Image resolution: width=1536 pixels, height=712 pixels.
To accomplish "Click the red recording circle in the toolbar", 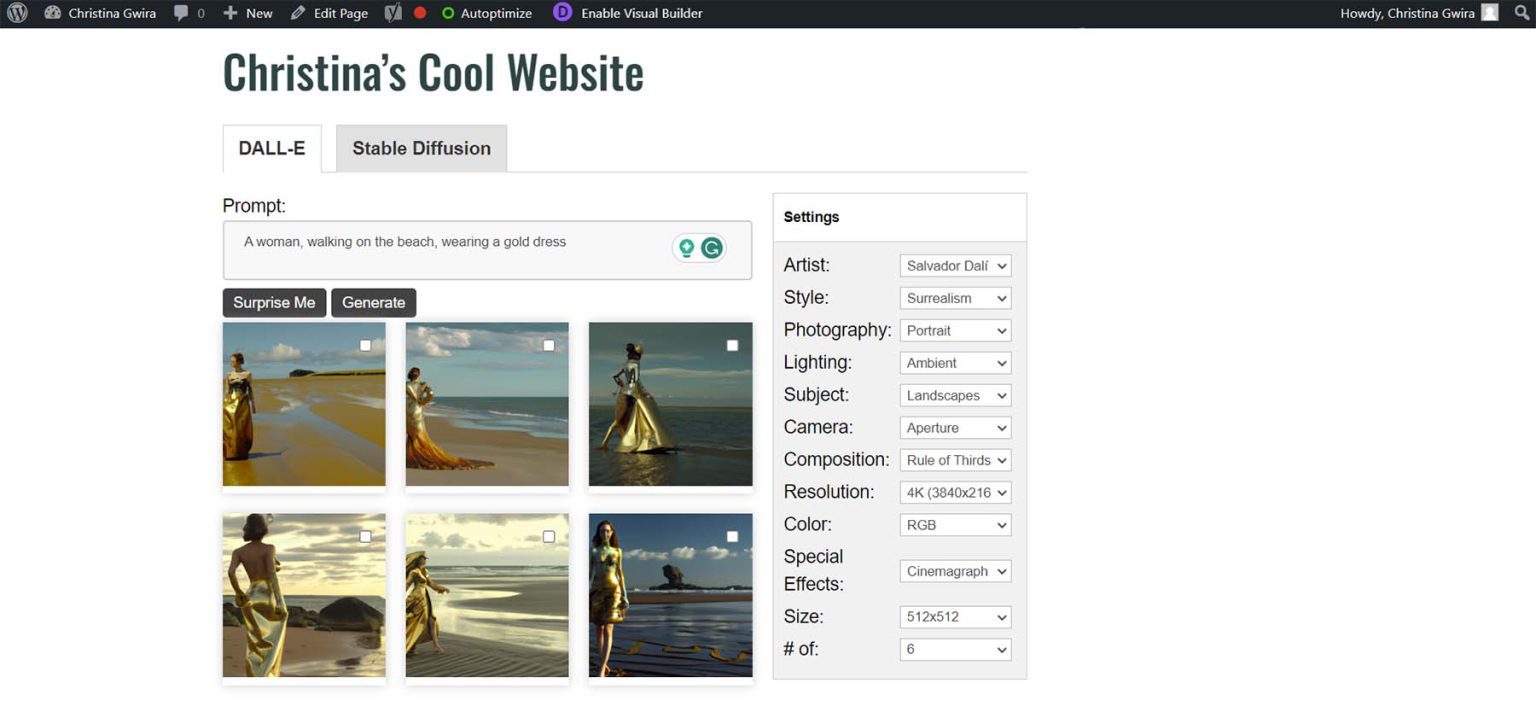I will tap(422, 13).
